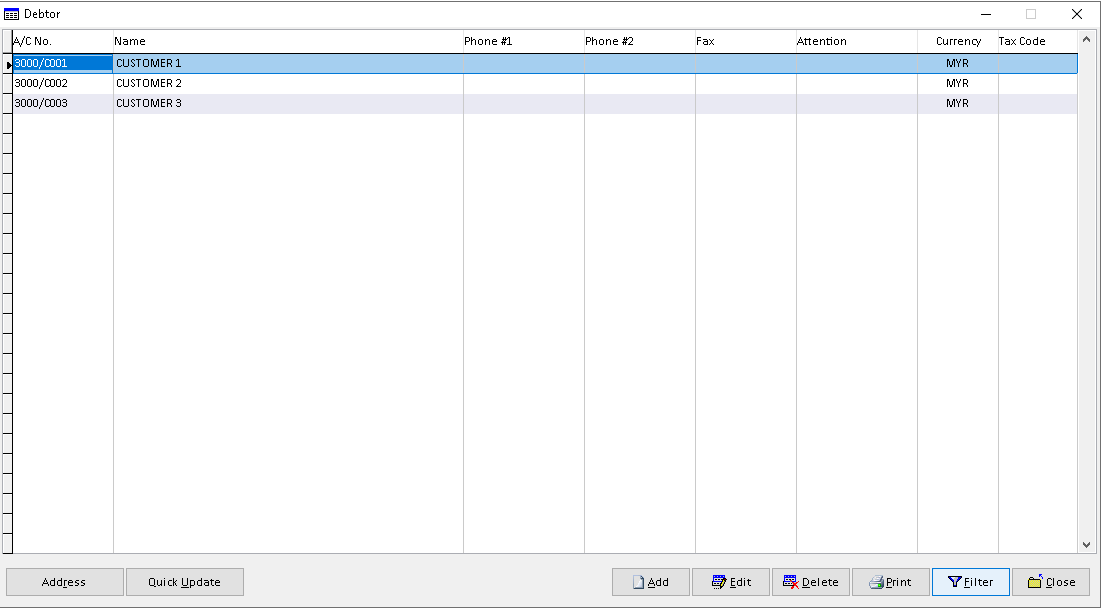Click MYR currency cell for CUSTOMER 1

957,63
